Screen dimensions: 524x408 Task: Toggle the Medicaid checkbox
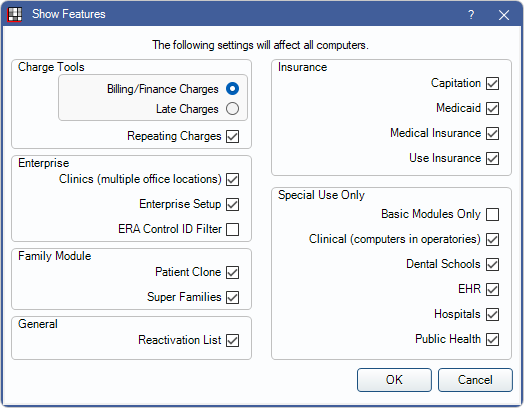point(493,109)
